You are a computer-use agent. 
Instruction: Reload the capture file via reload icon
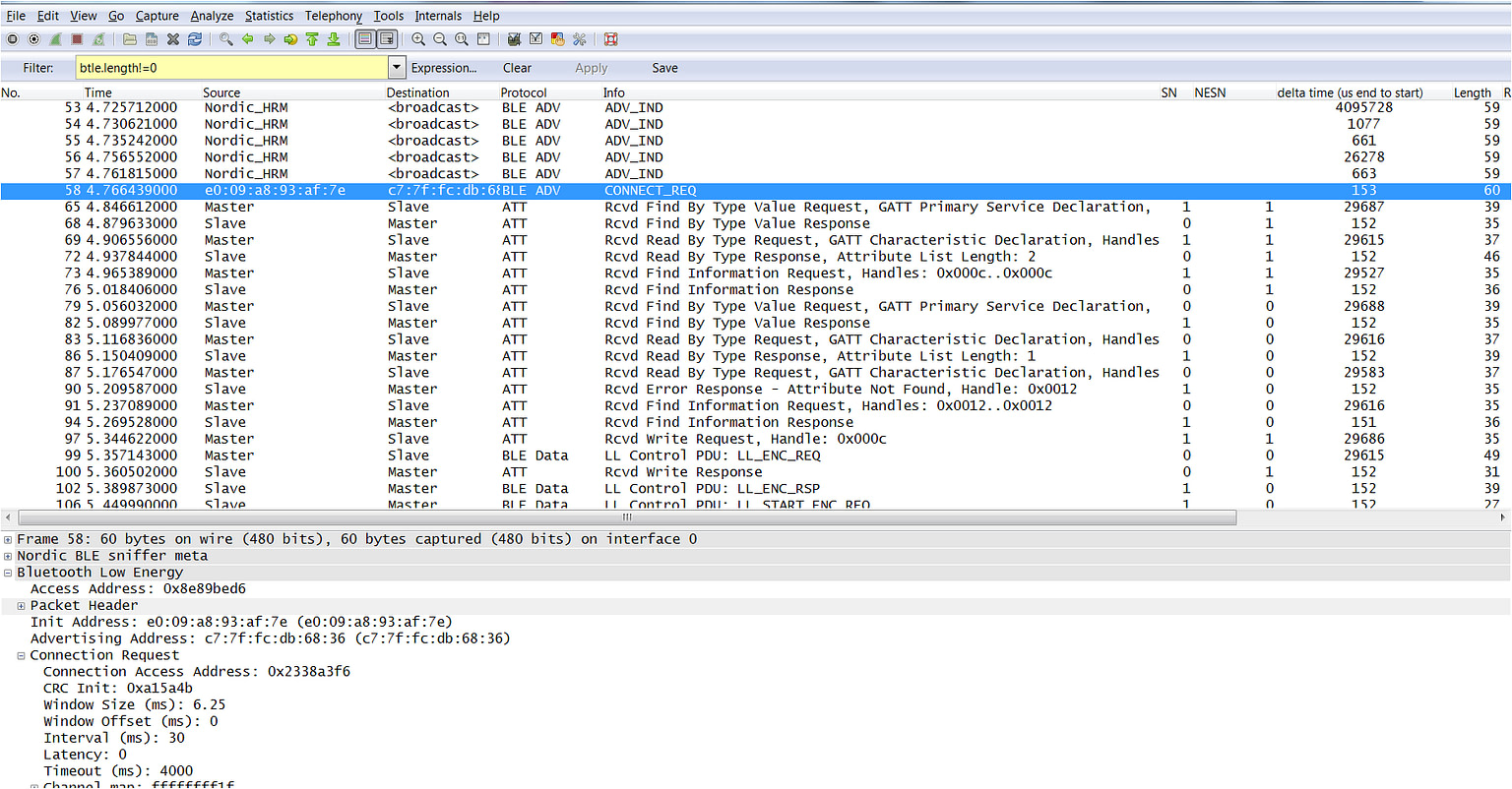coord(196,38)
